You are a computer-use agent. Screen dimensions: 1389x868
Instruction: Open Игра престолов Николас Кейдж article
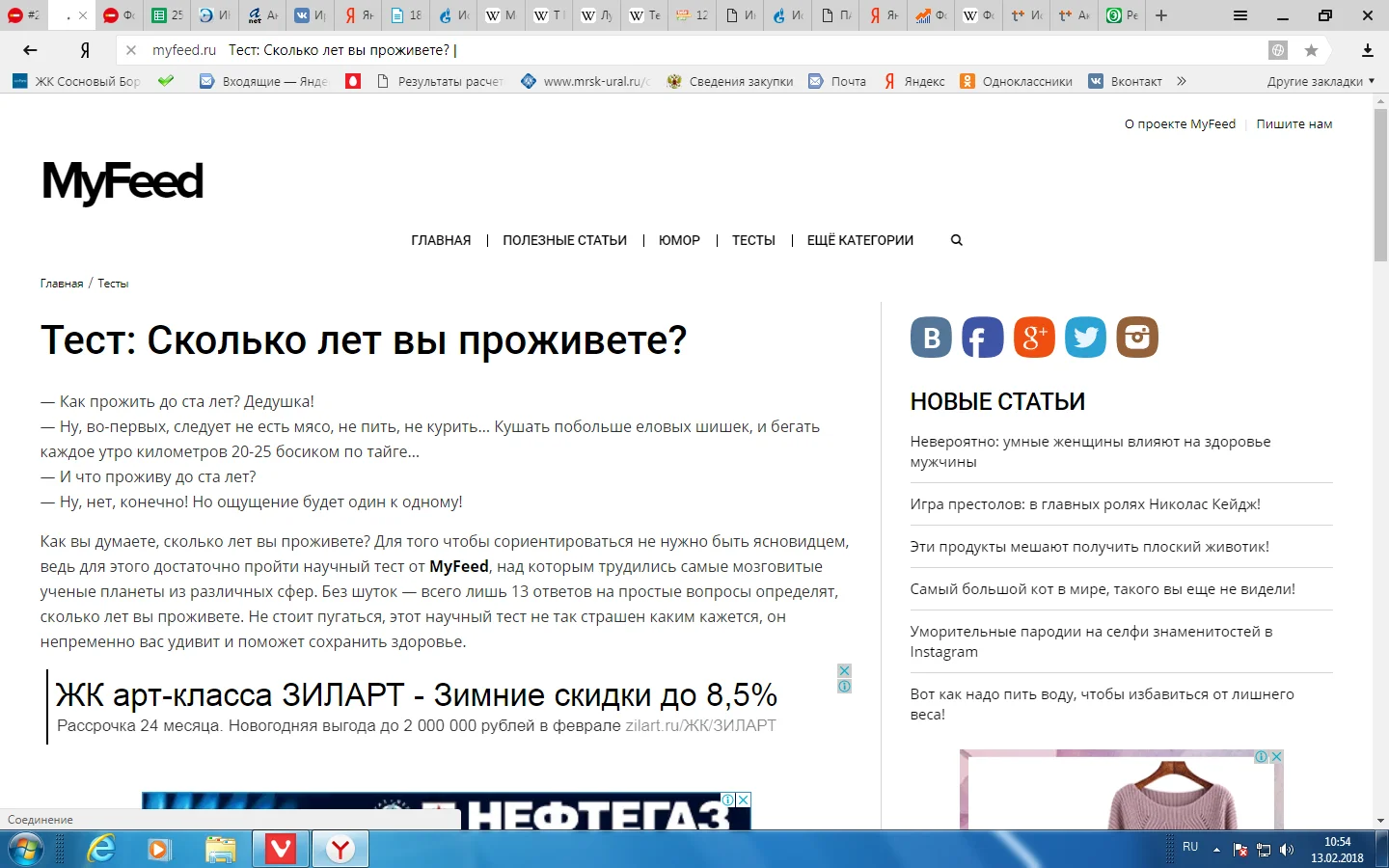point(1085,503)
